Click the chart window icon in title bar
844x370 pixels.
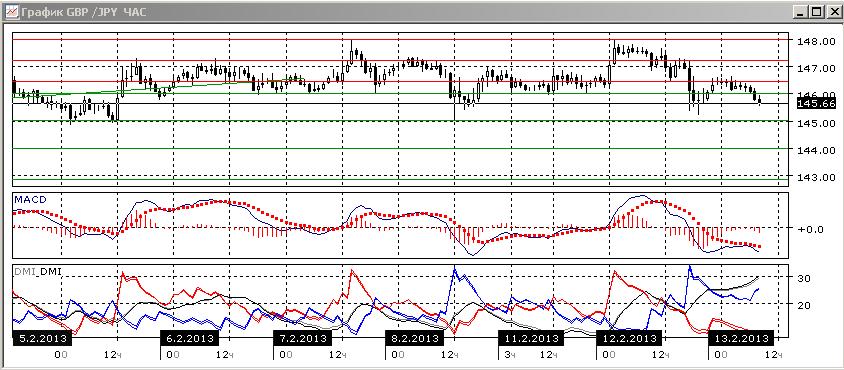12,12
